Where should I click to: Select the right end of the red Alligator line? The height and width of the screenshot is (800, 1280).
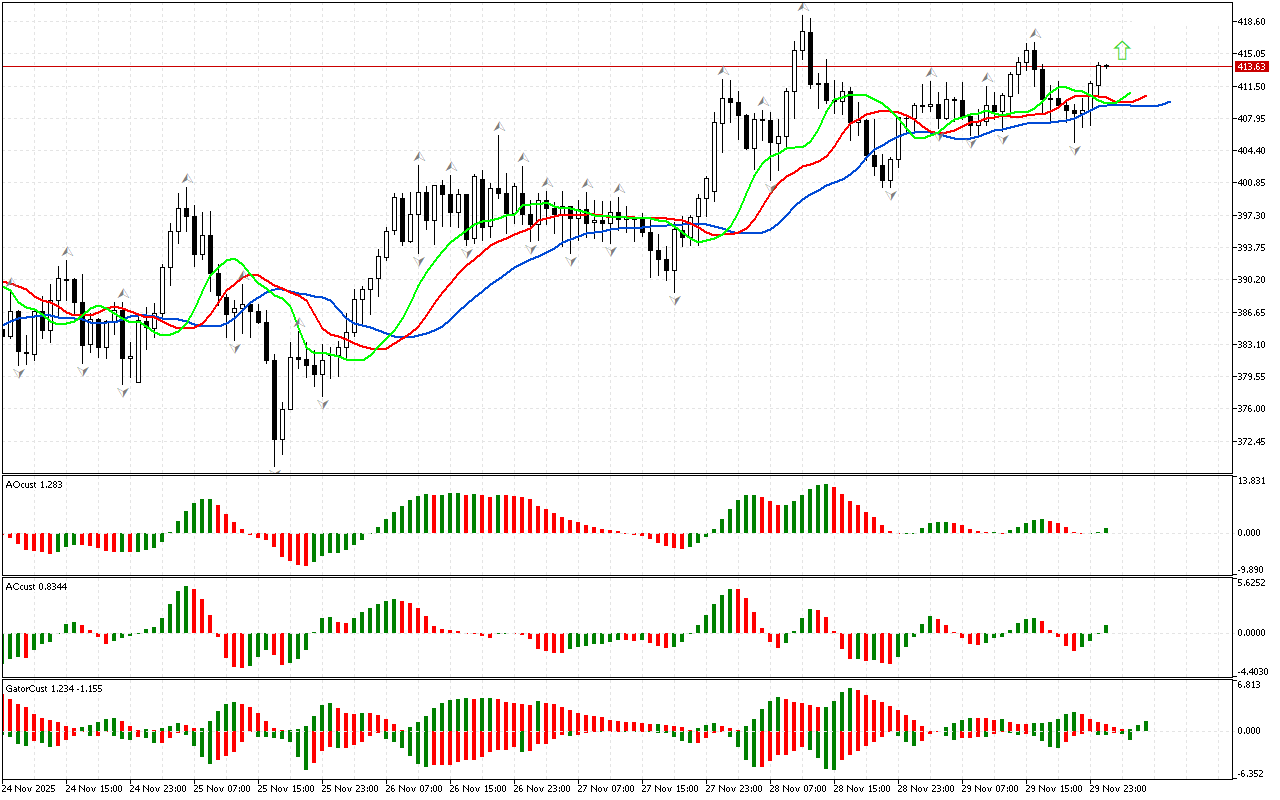[x=1145, y=97]
